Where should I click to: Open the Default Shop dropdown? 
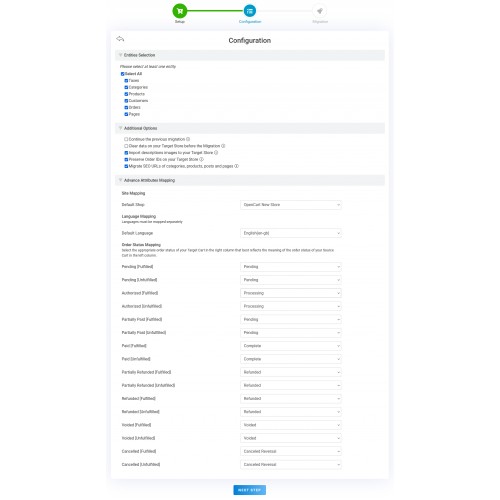pyautogui.click(x=291, y=205)
